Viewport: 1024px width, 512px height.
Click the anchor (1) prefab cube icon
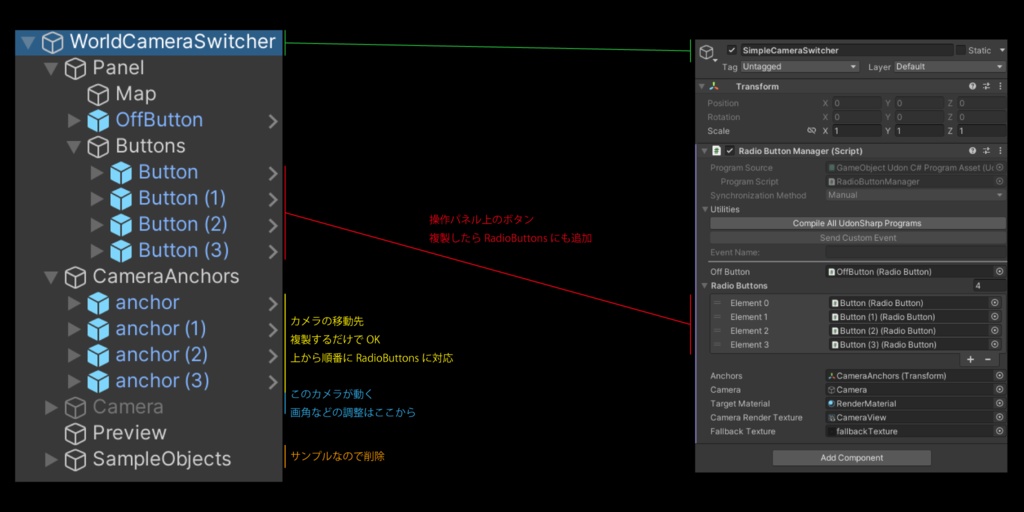coord(98,330)
